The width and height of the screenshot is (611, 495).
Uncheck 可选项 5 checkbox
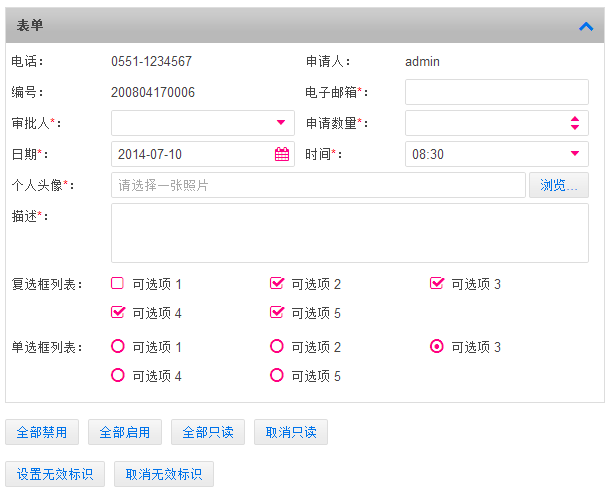[x=277, y=313]
